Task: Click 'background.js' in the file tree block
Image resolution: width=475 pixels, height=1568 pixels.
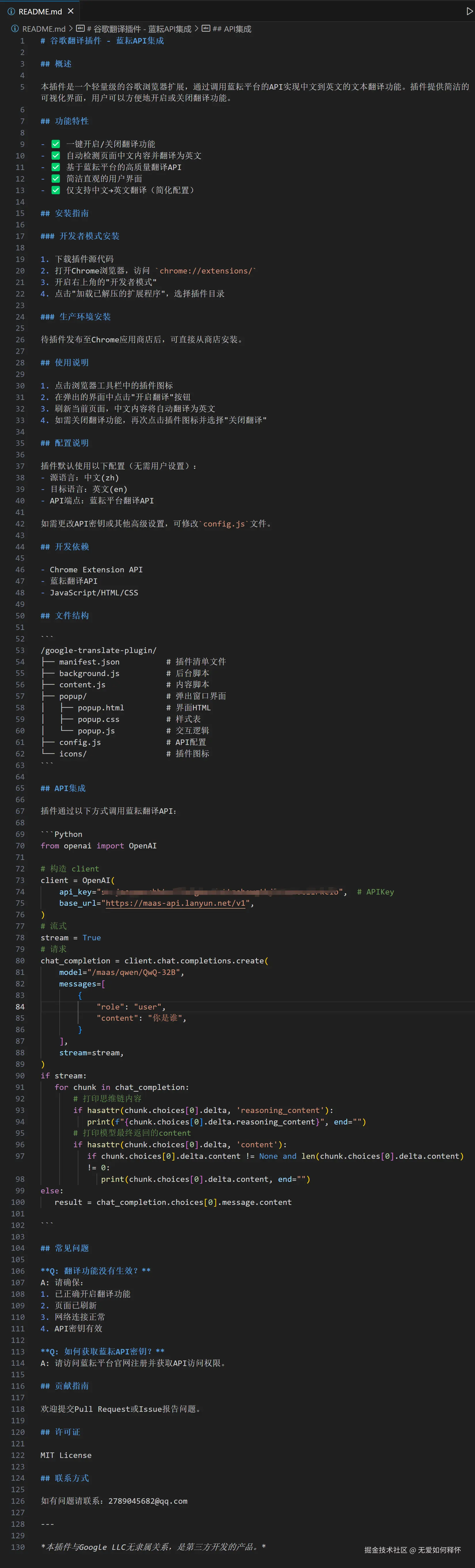Action: click(x=89, y=673)
